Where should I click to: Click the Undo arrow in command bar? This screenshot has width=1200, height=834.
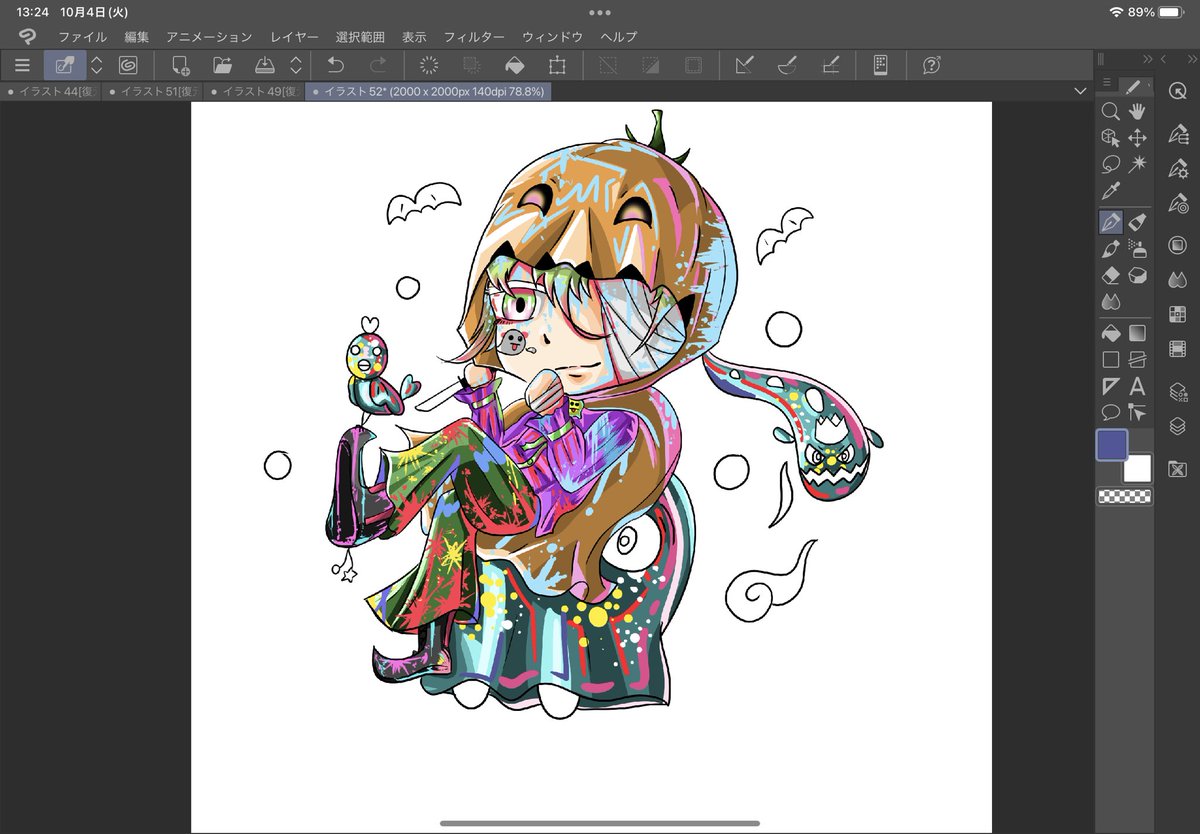pyautogui.click(x=336, y=65)
